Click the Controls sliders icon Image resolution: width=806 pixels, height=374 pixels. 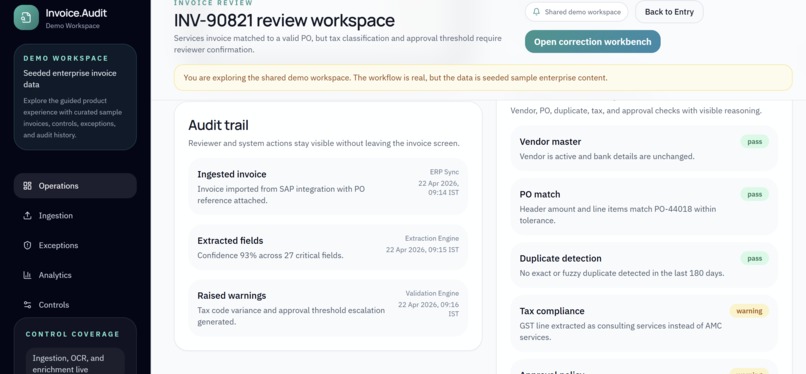tap(28, 305)
